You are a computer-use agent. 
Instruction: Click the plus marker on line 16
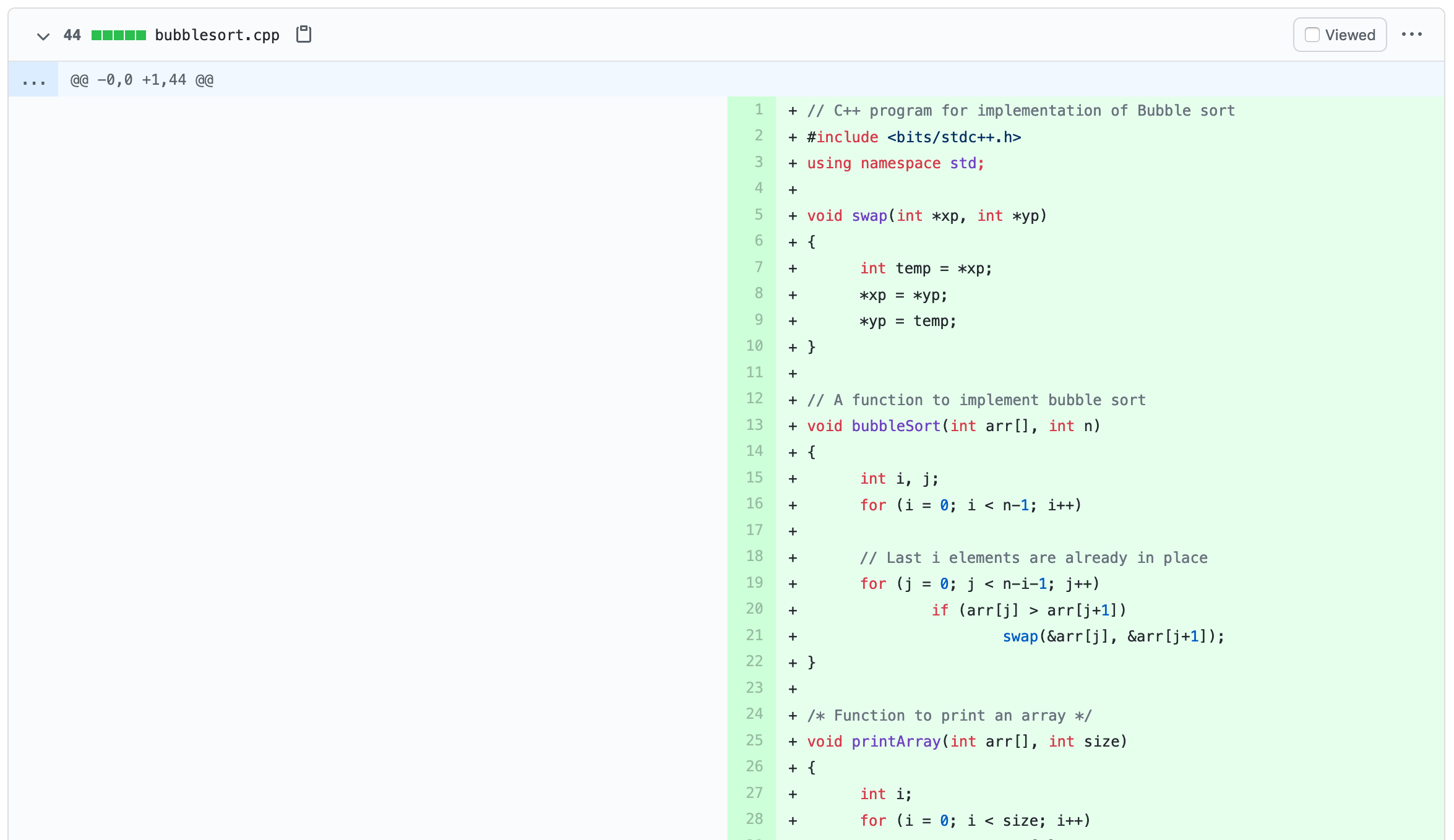coord(793,505)
